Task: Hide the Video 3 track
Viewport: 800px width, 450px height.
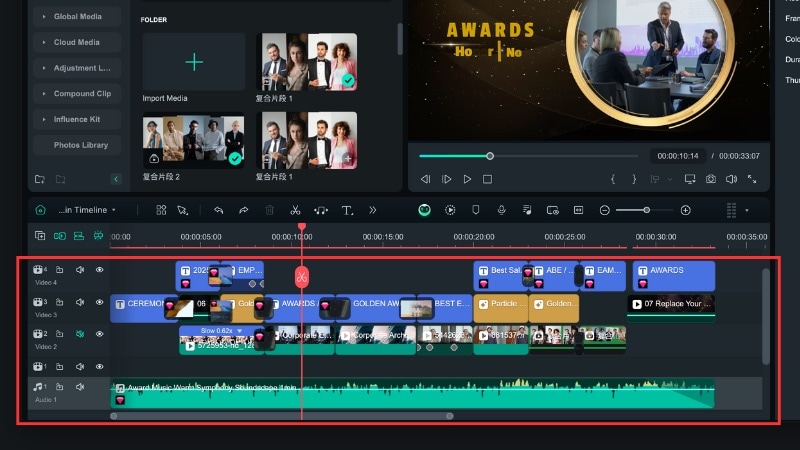Action: coord(99,302)
